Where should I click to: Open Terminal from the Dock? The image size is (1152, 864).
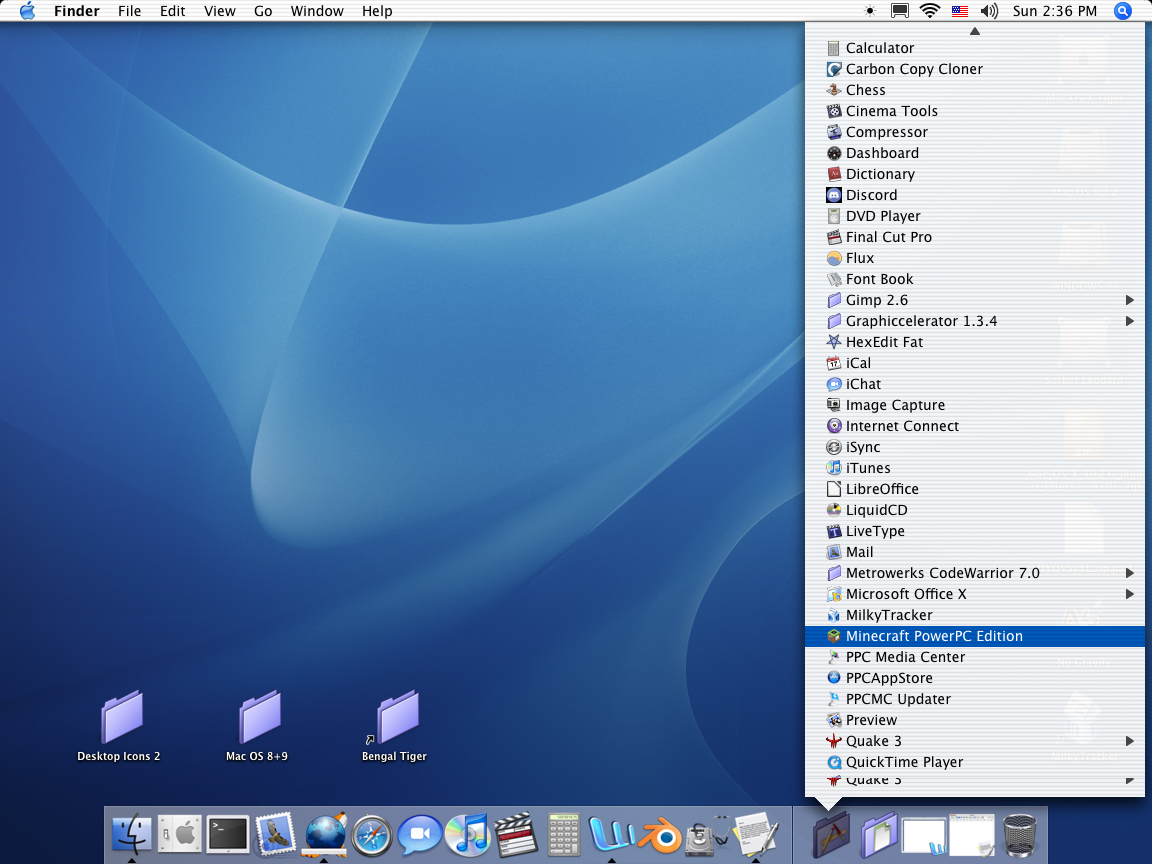point(227,834)
